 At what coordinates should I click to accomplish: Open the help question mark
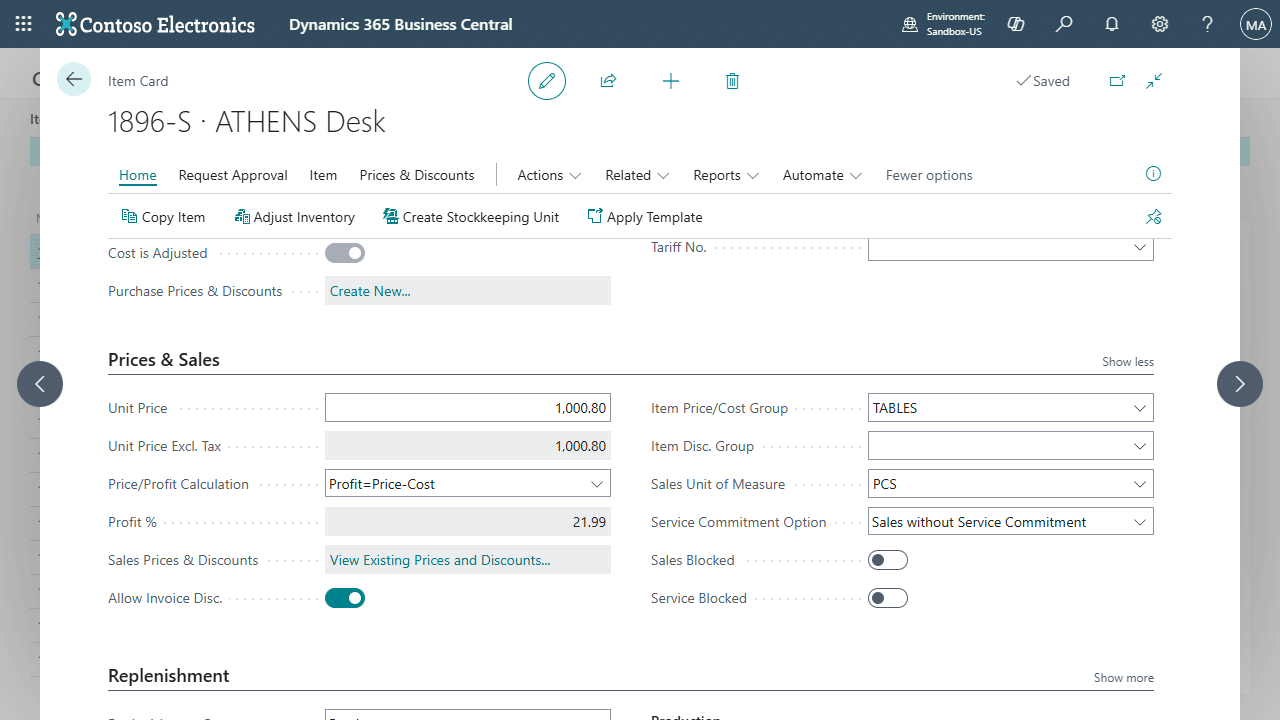coord(1208,24)
